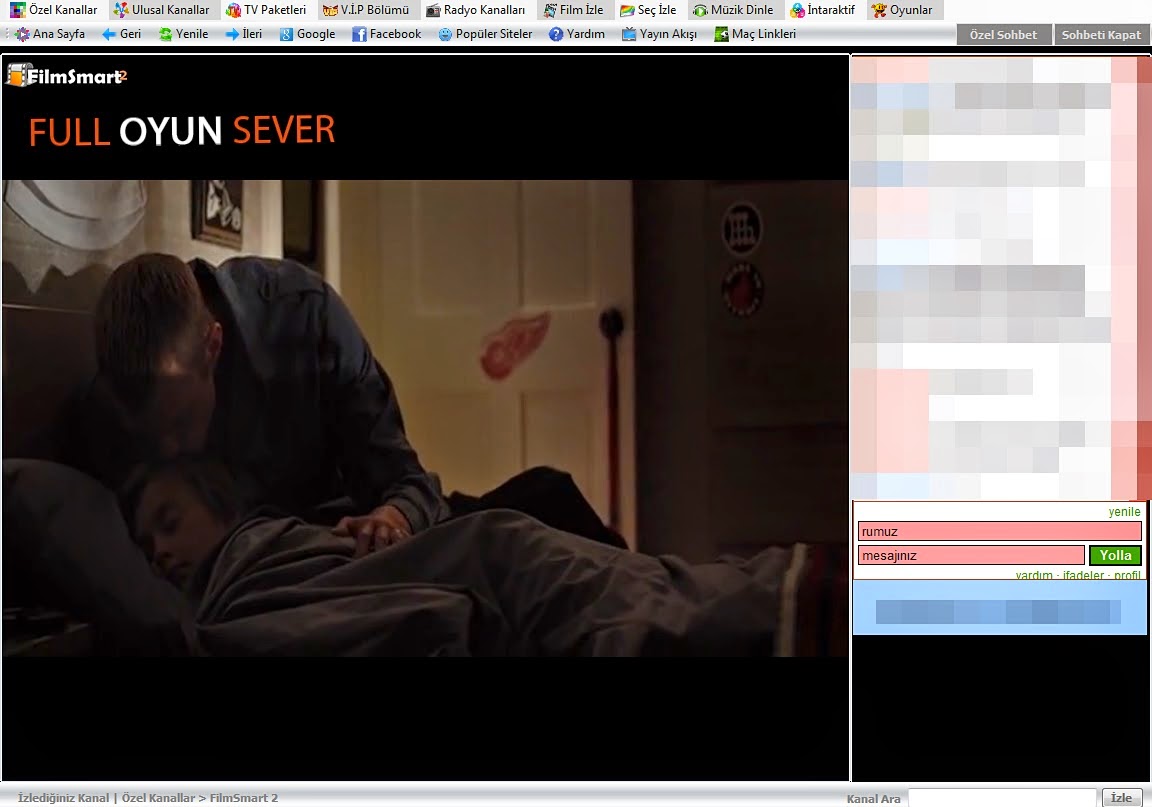This screenshot has width=1152, height=807.
Task: Click the V.İ.P Bölümü crown icon
Action: (x=331, y=10)
